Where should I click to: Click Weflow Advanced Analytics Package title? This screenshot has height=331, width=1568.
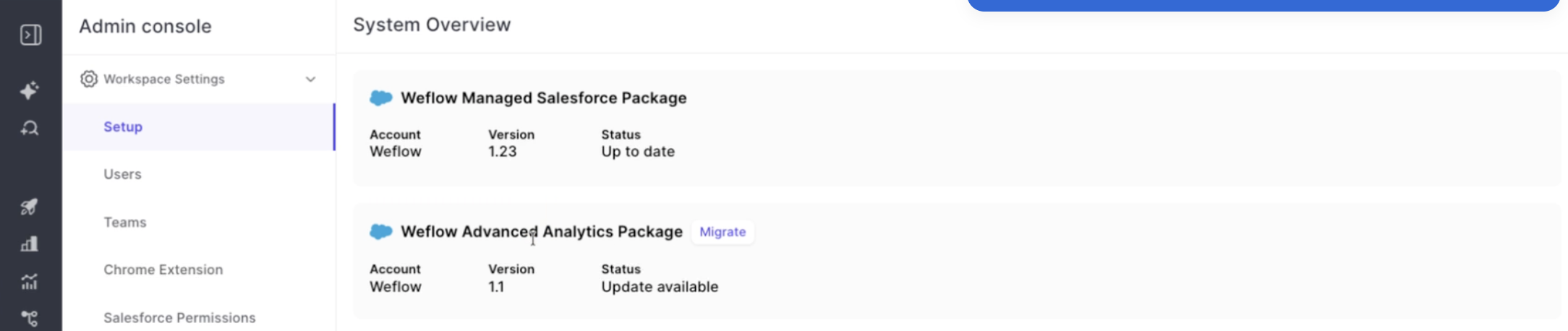[542, 231]
